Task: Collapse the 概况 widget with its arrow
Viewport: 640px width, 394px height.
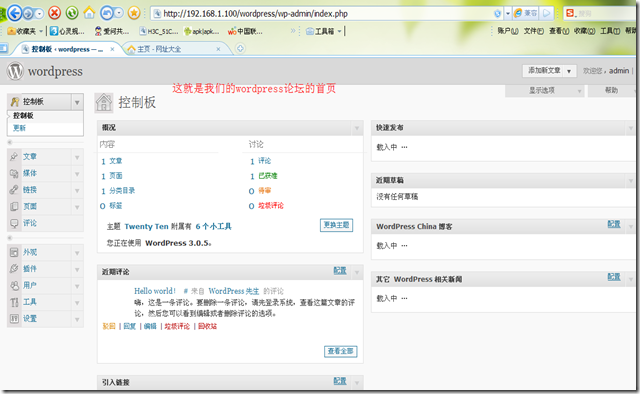Action: [x=357, y=128]
